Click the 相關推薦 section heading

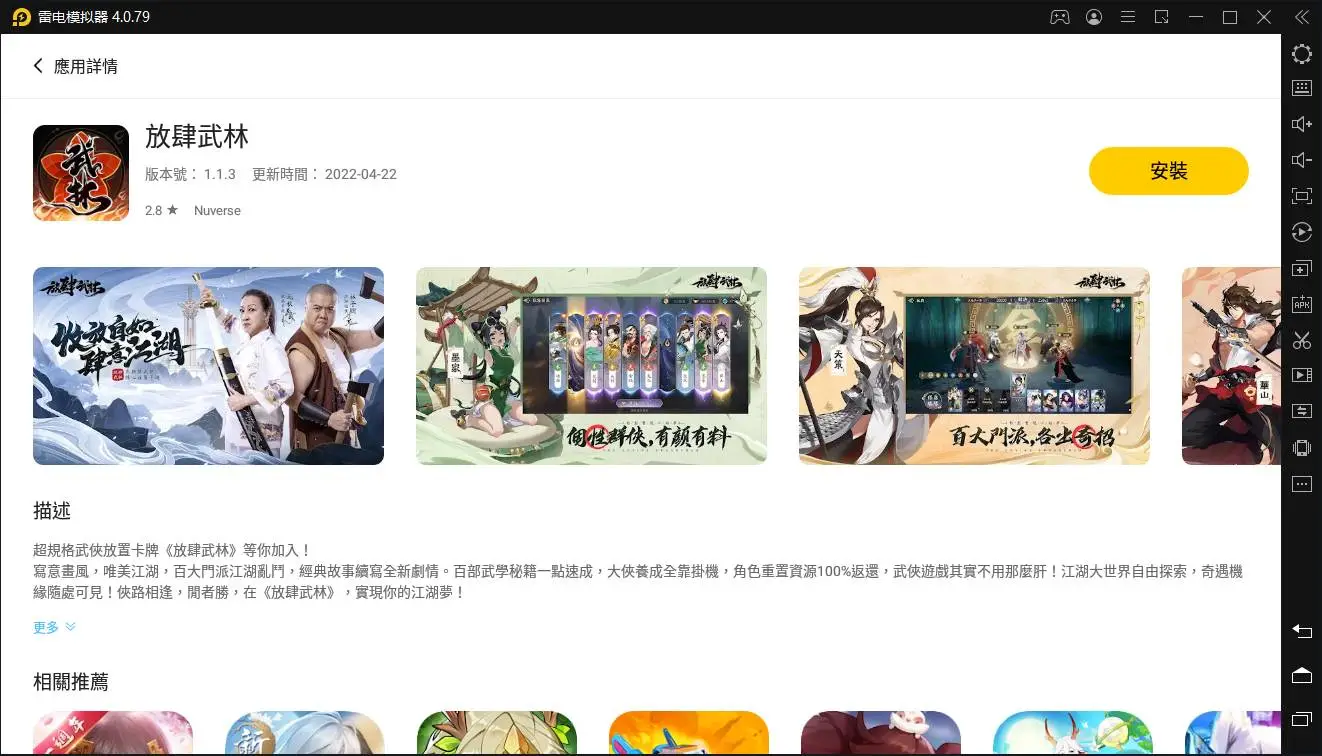coord(71,682)
